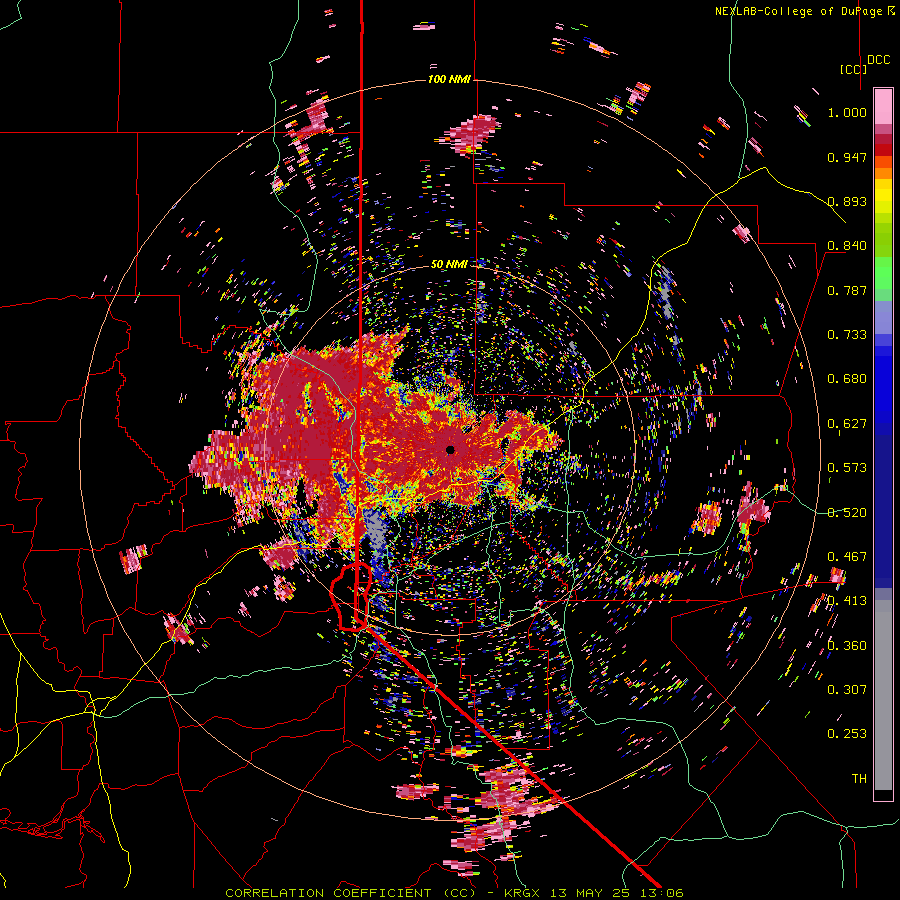Click the 0.627 value on the color scale
Image resolution: width=900 pixels, height=900 pixels.
coord(847,424)
